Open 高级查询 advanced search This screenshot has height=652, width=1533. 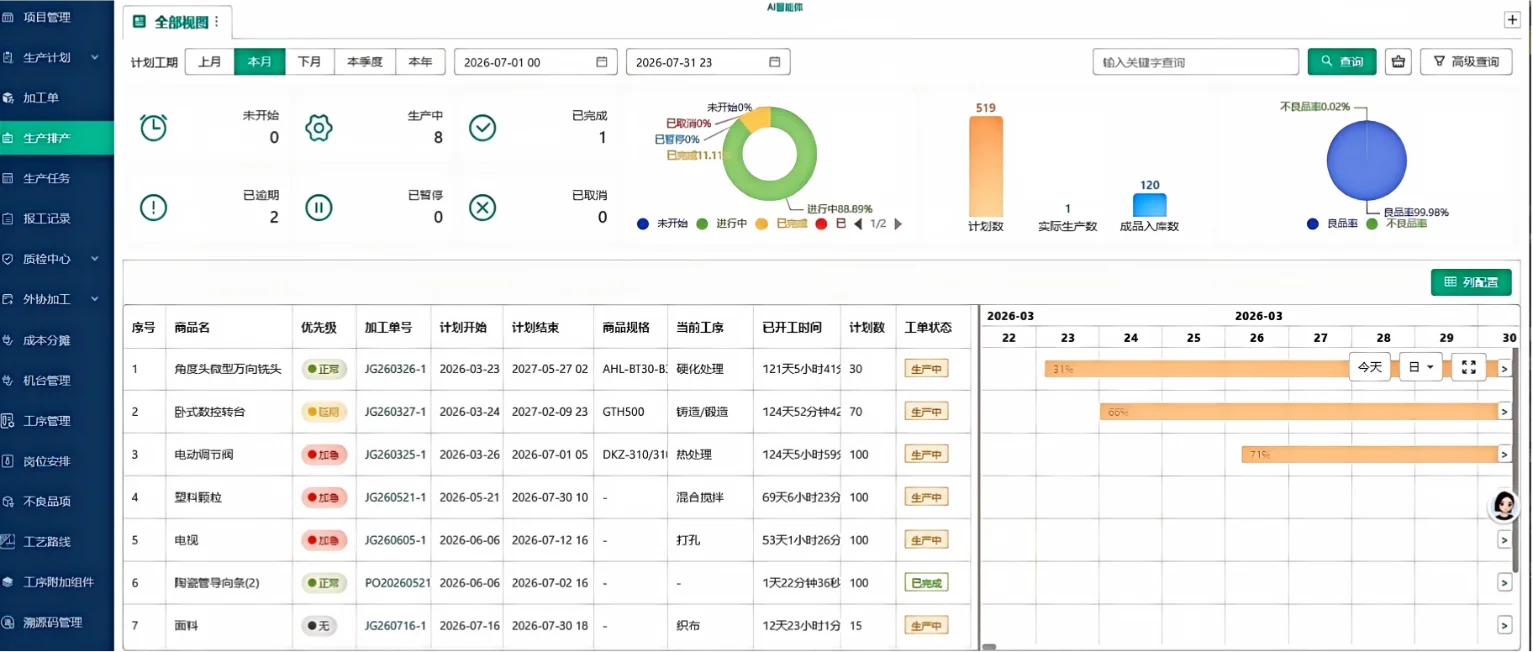pos(1466,62)
